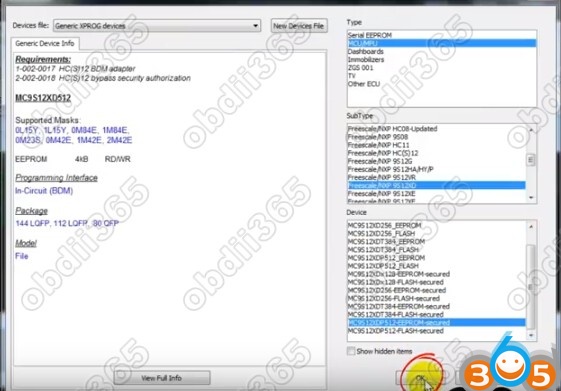
Task: Select device MC9S12XDT384-EEPROM-secured
Action: pos(436,306)
